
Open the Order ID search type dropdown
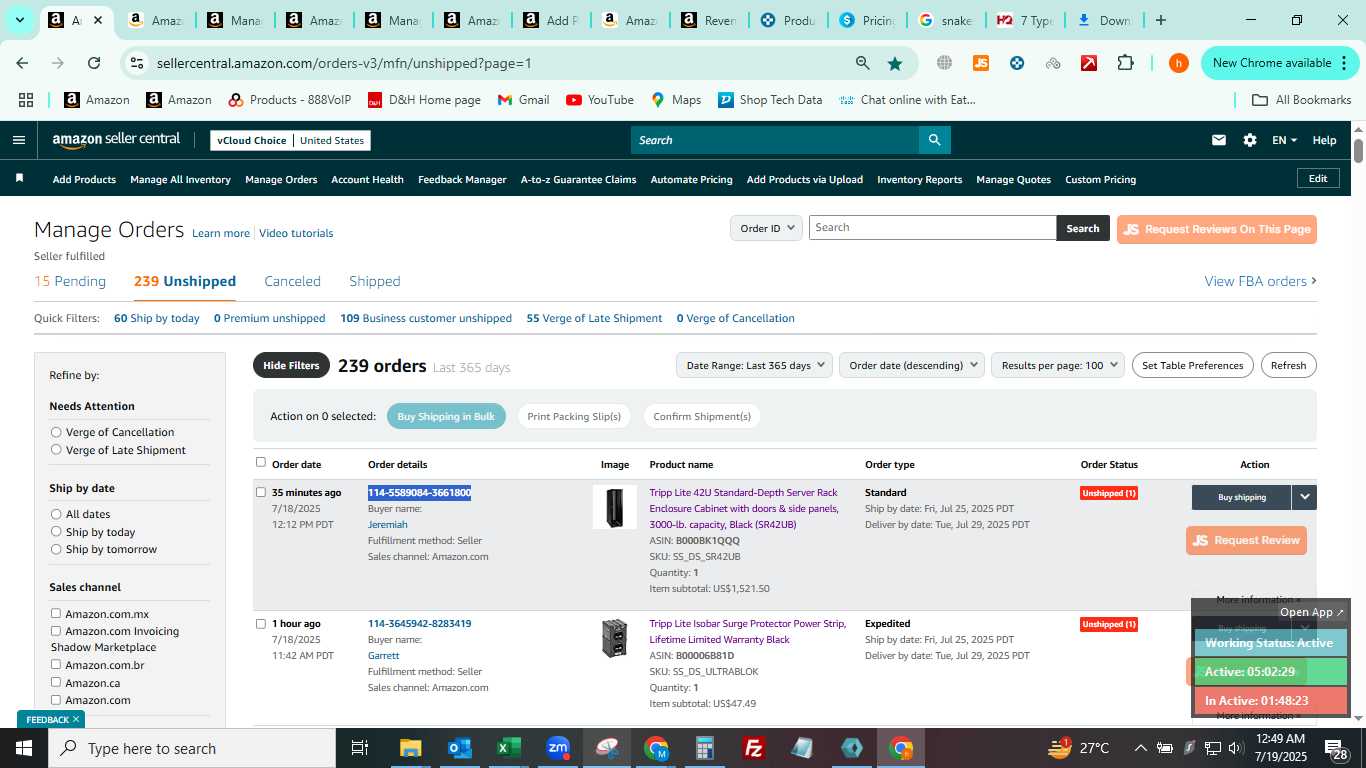tap(766, 228)
